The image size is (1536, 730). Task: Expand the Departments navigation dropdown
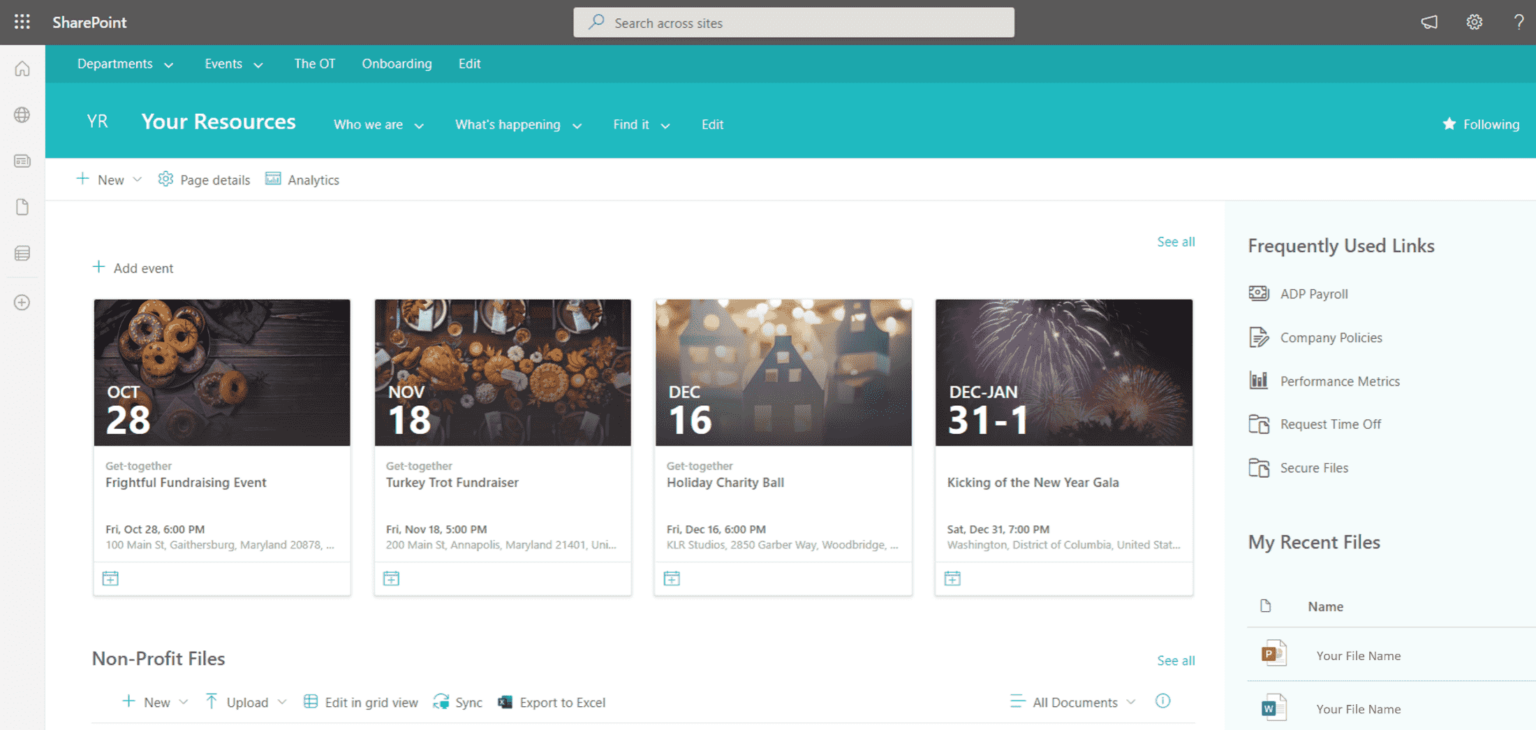pyautogui.click(x=125, y=63)
